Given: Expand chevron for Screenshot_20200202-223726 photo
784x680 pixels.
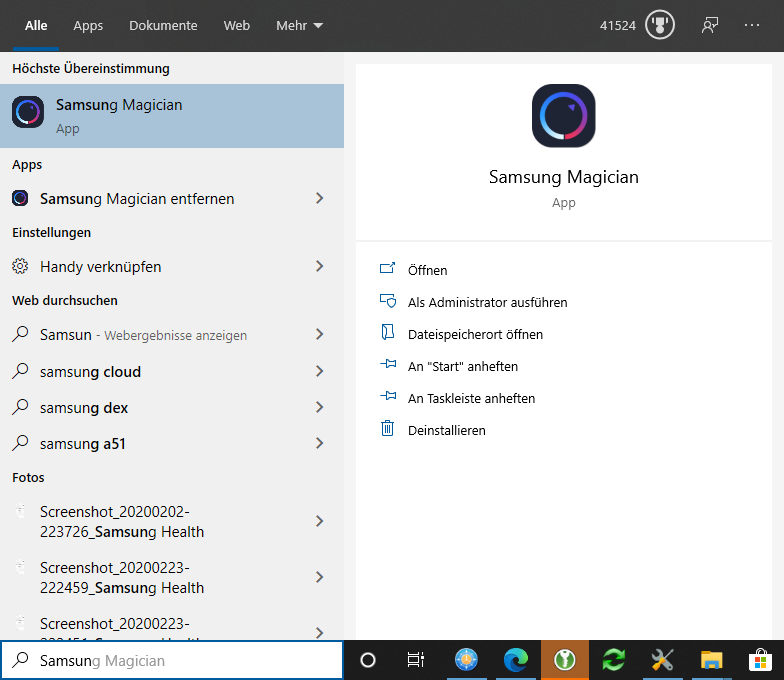Looking at the screenshot, I should coord(320,522).
